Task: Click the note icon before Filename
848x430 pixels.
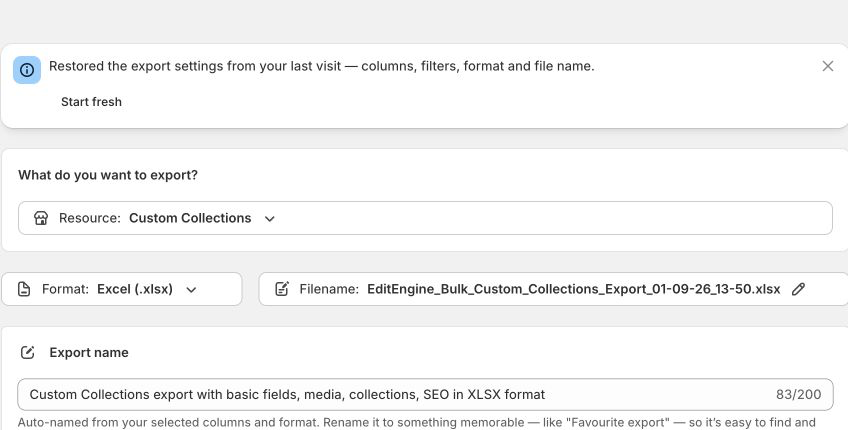Action: point(282,289)
